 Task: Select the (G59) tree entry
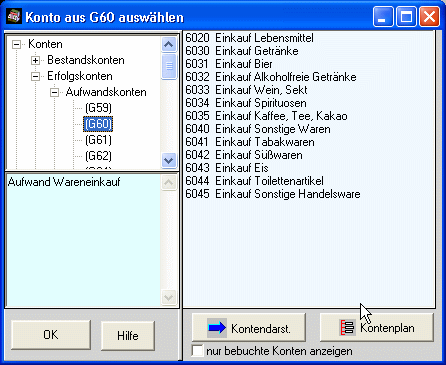[x=98, y=108]
